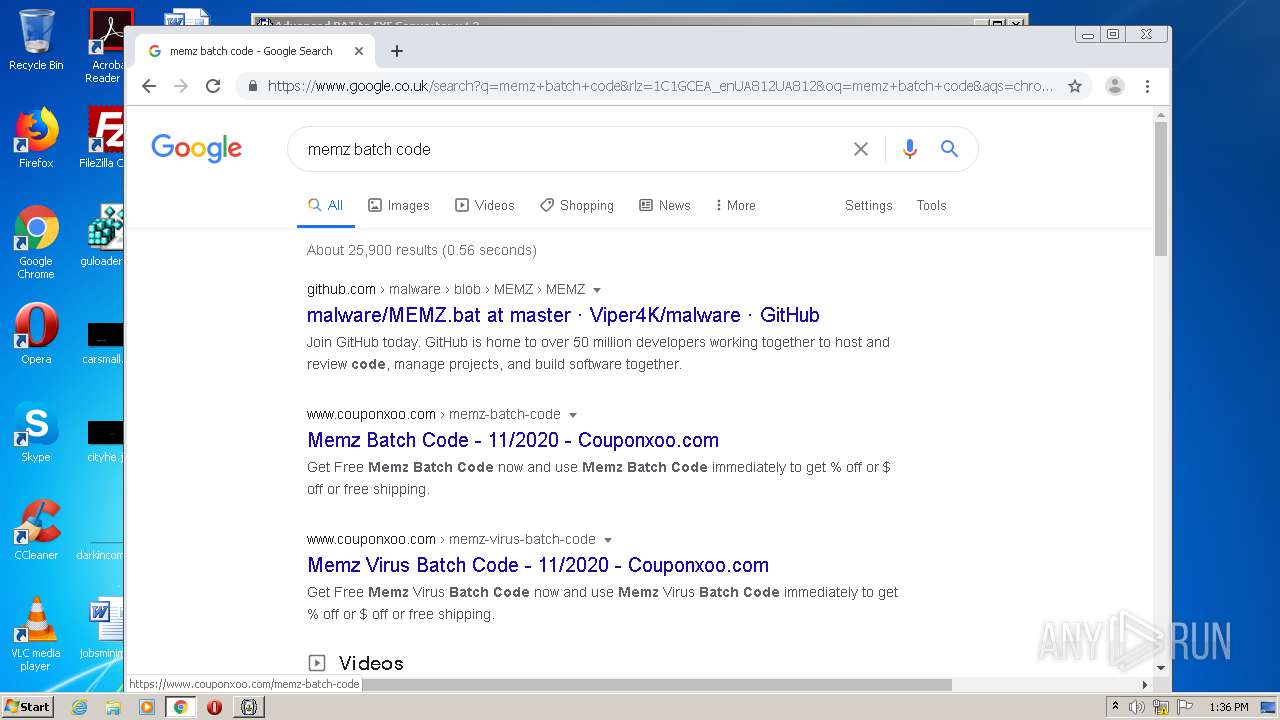Open Skype desktop shortcut

(x=36, y=432)
